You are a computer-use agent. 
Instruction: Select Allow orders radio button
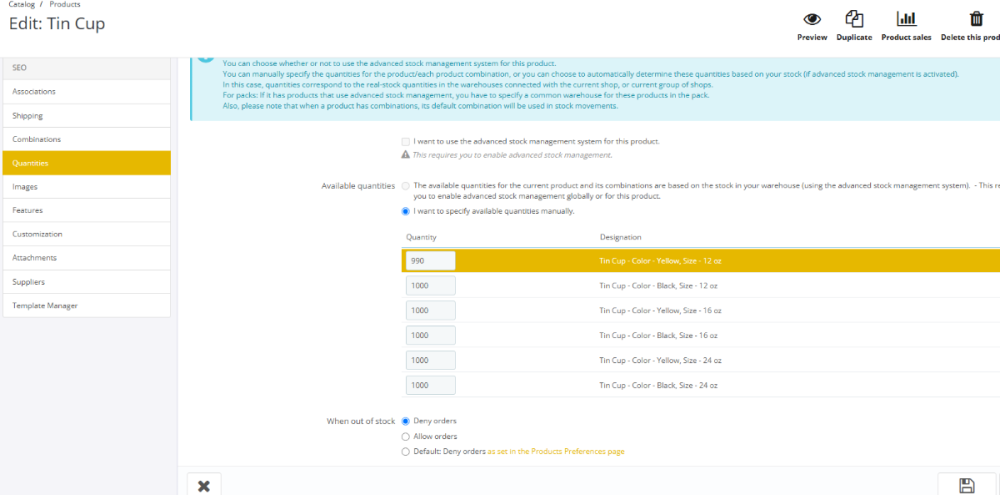point(405,436)
